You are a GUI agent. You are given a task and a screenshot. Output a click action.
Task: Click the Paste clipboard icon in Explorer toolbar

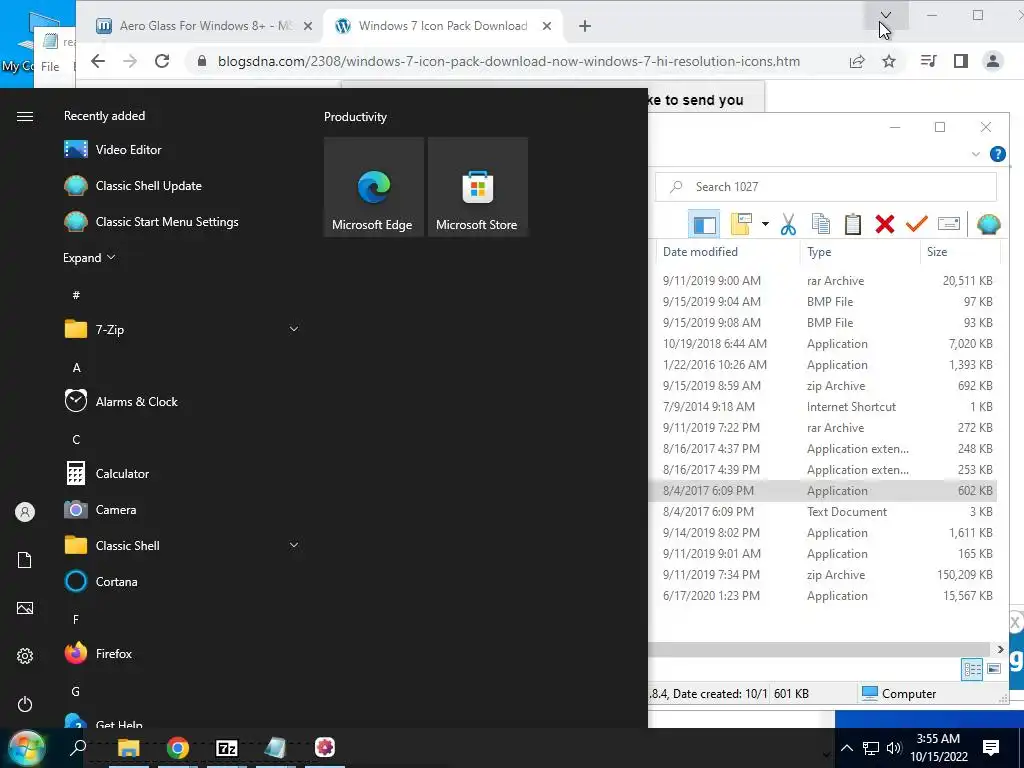(x=852, y=224)
